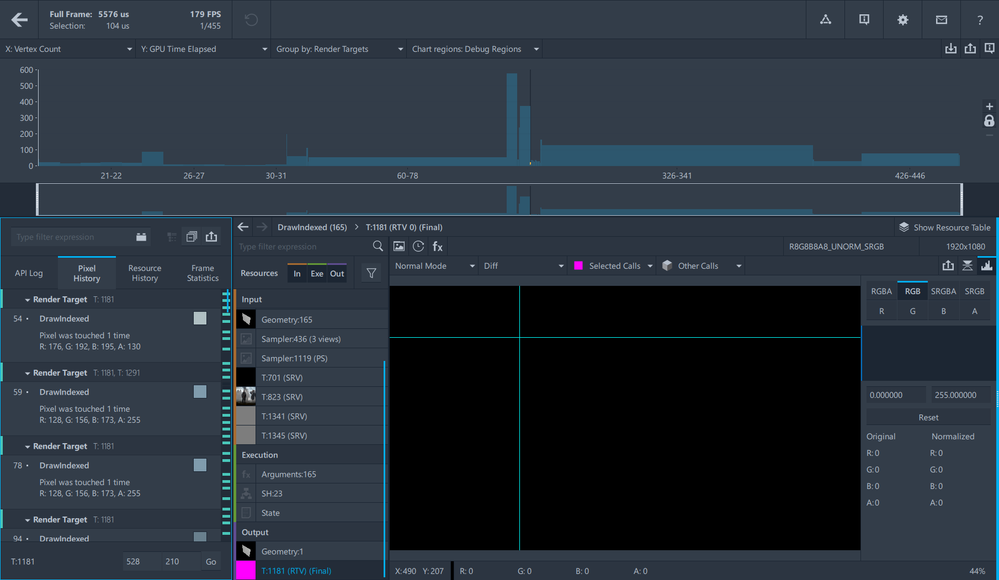Click the magnifier search icon in resource filter
This screenshot has height=580, width=999.
click(378, 246)
